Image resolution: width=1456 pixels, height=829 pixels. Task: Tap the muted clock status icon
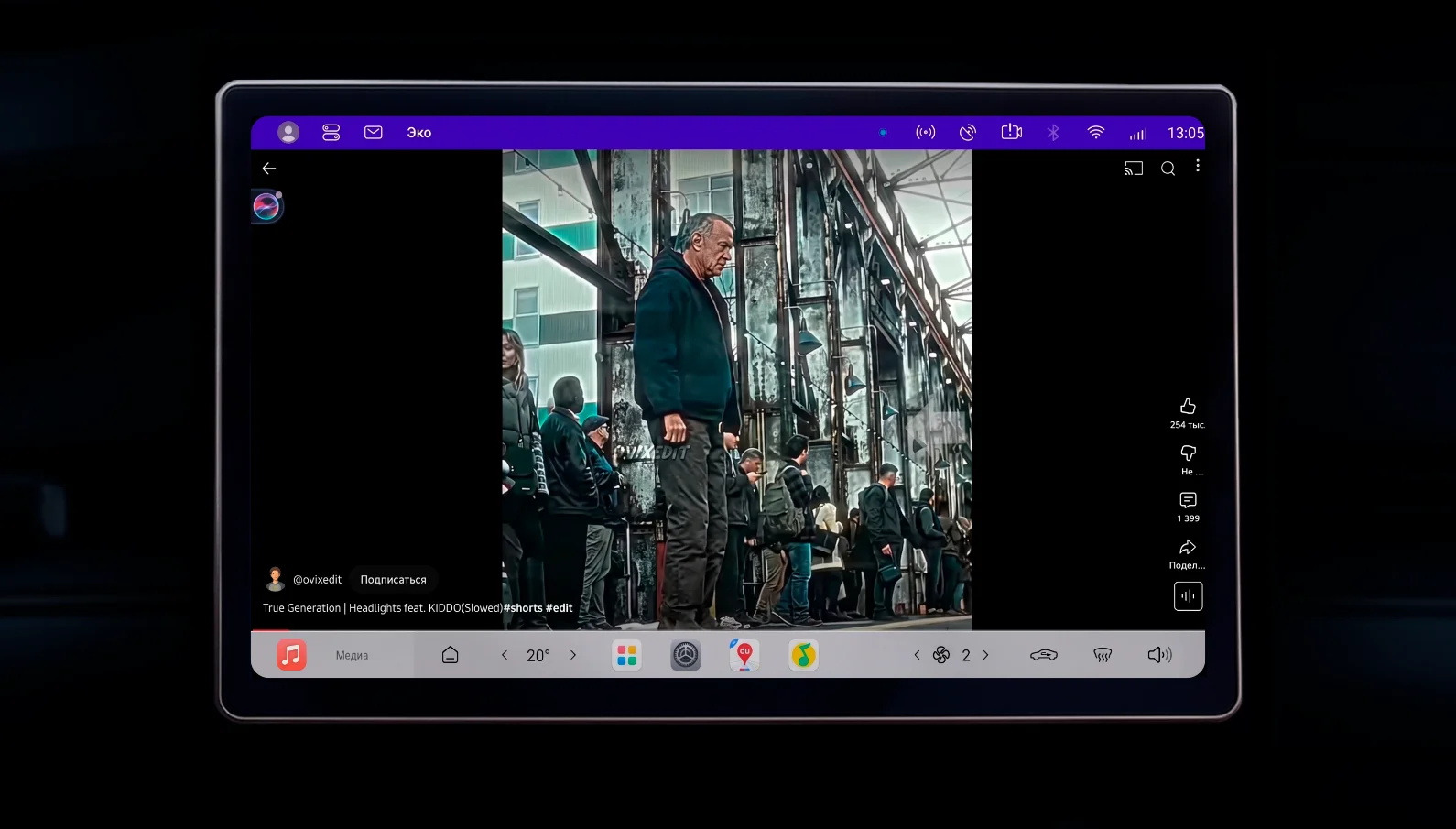click(x=968, y=133)
